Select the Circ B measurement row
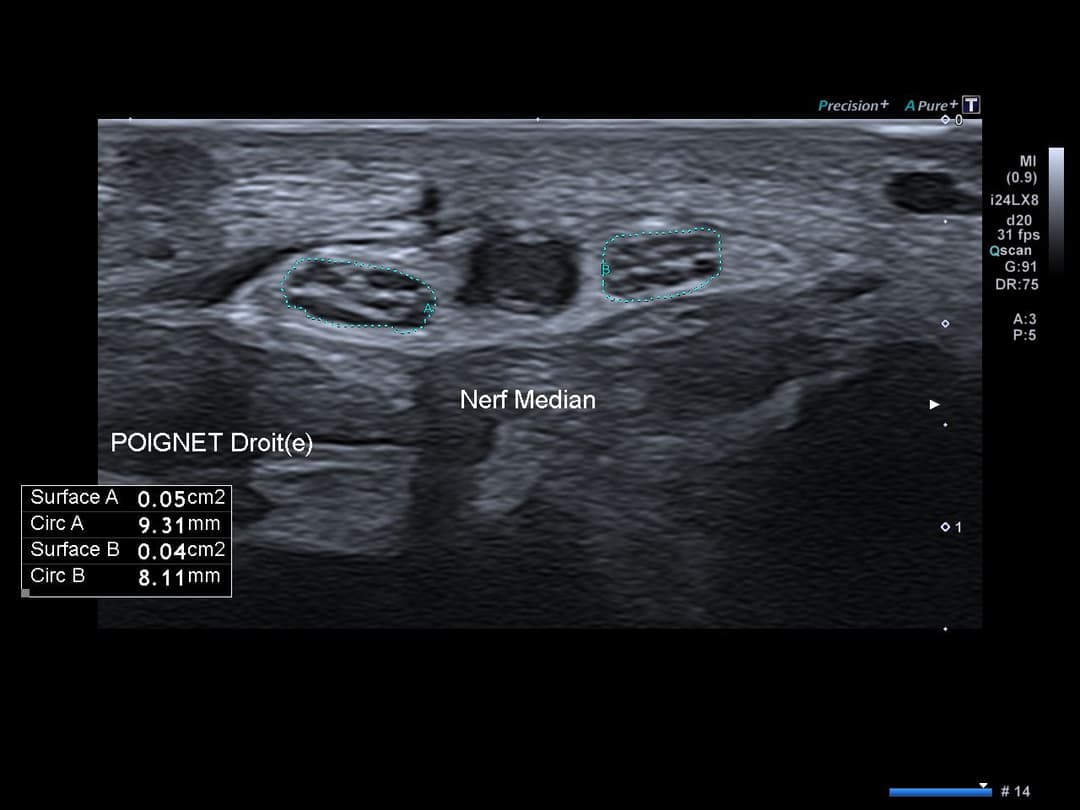This screenshot has height=810, width=1080. pos(126,576)
